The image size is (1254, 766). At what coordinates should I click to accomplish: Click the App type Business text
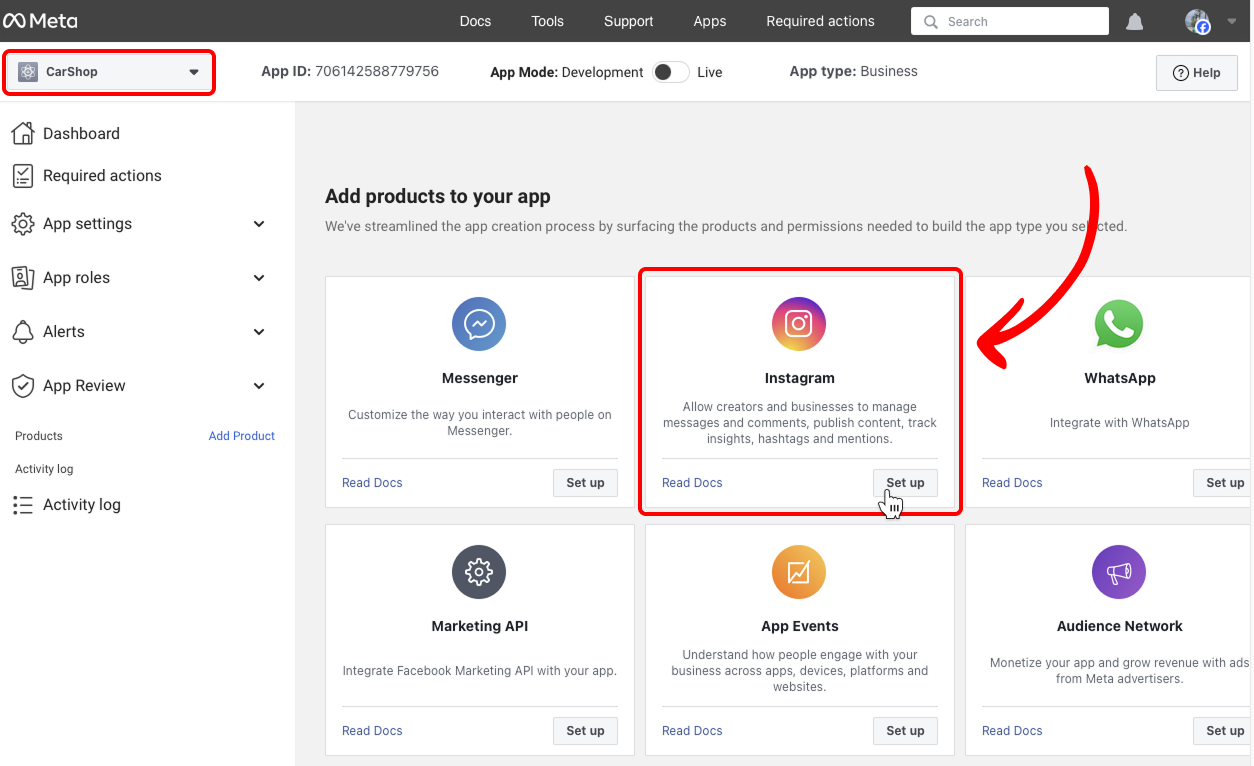tap(853, 71)
